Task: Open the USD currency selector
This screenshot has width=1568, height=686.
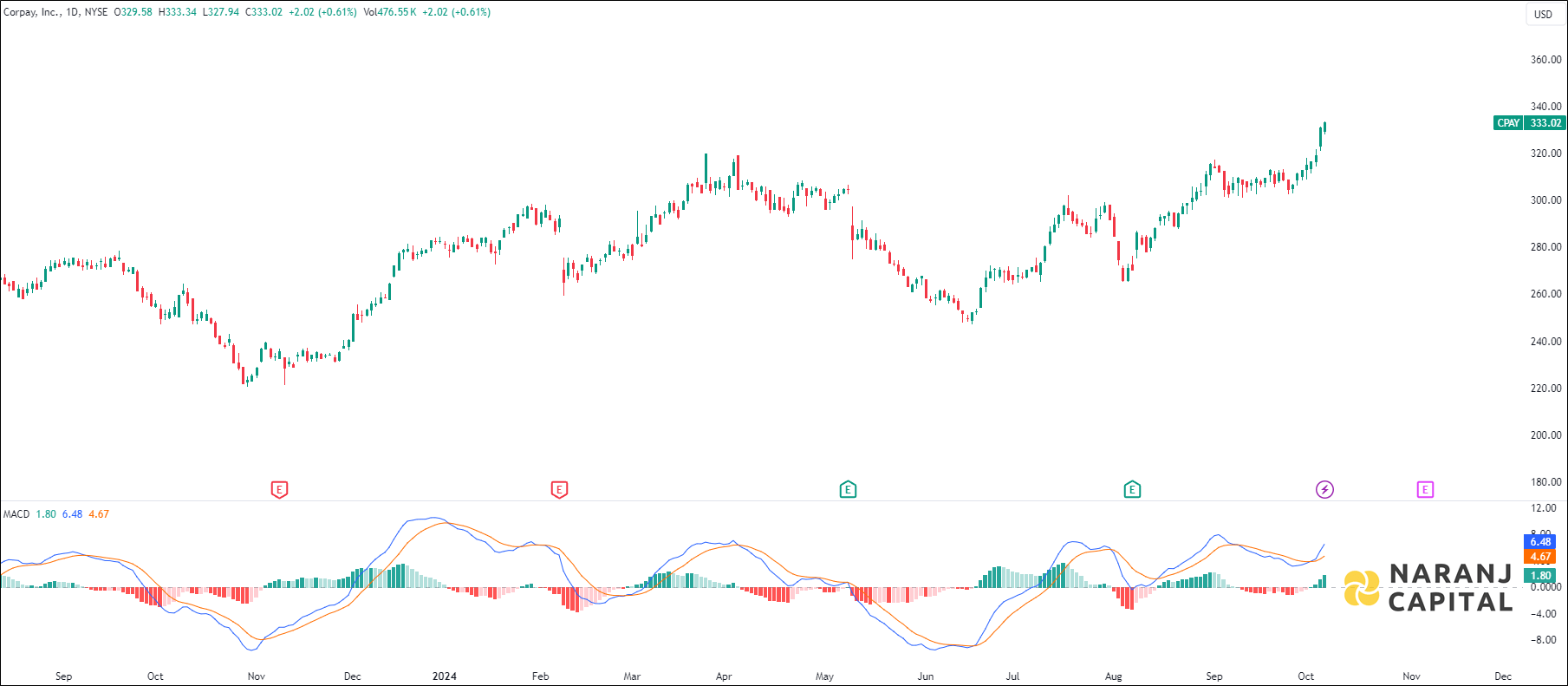Action: (x=1543, y=14)
